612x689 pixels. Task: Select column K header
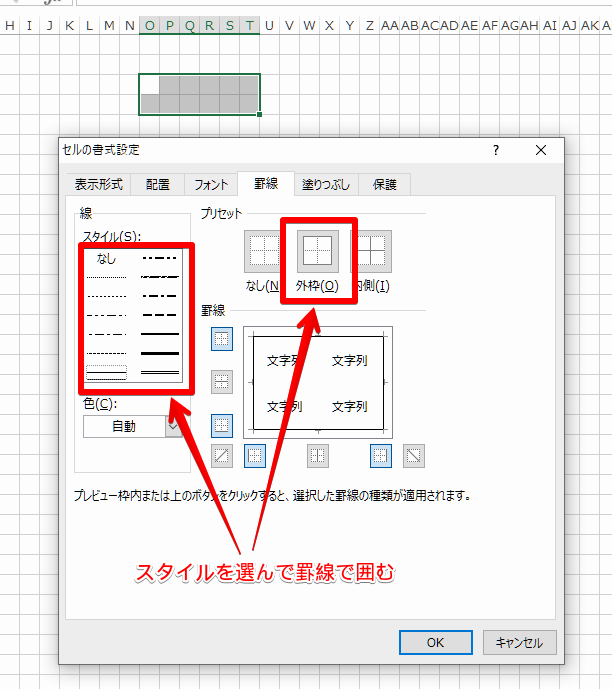69,25
